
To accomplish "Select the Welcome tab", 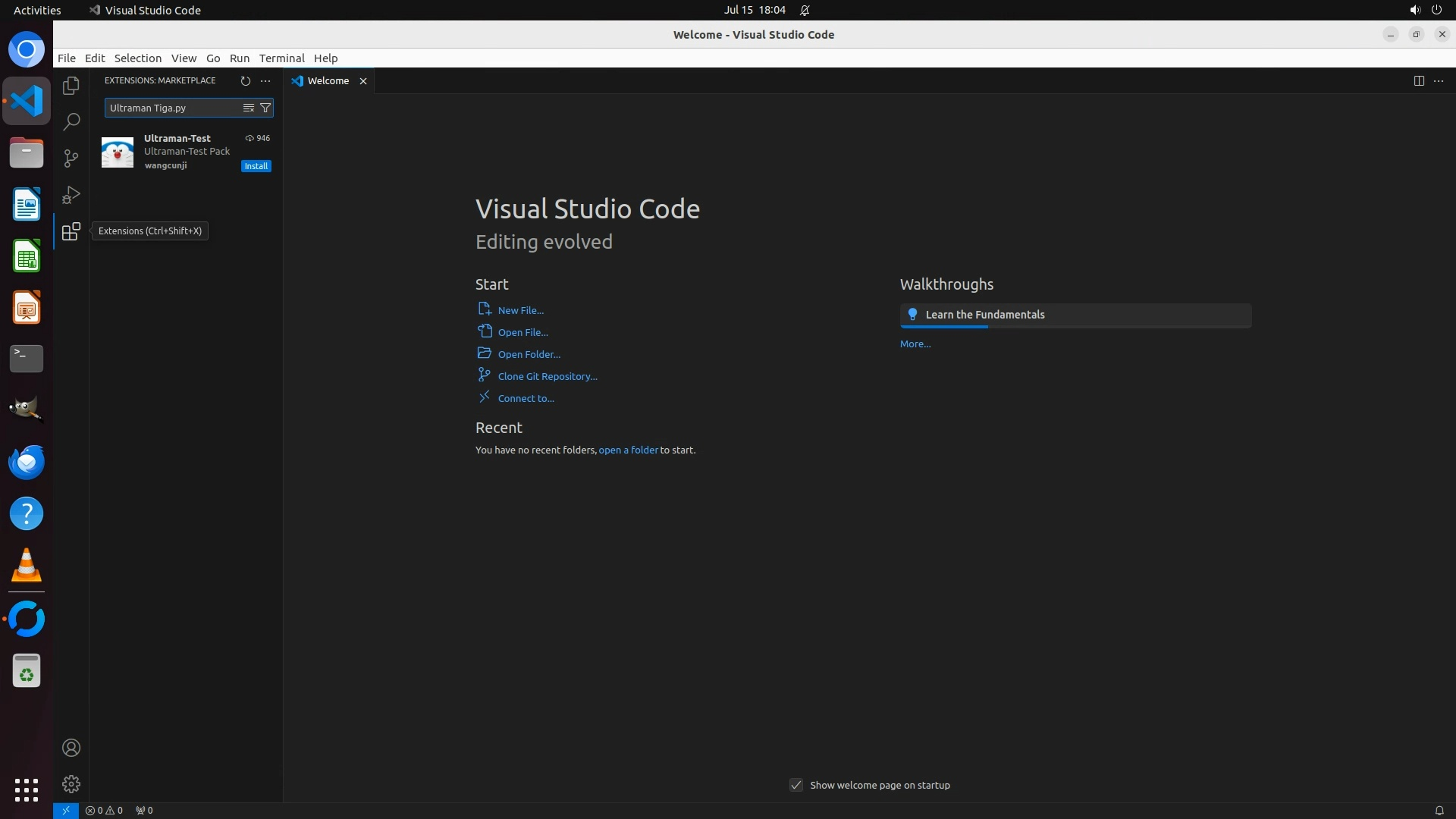I will [328, 80].
